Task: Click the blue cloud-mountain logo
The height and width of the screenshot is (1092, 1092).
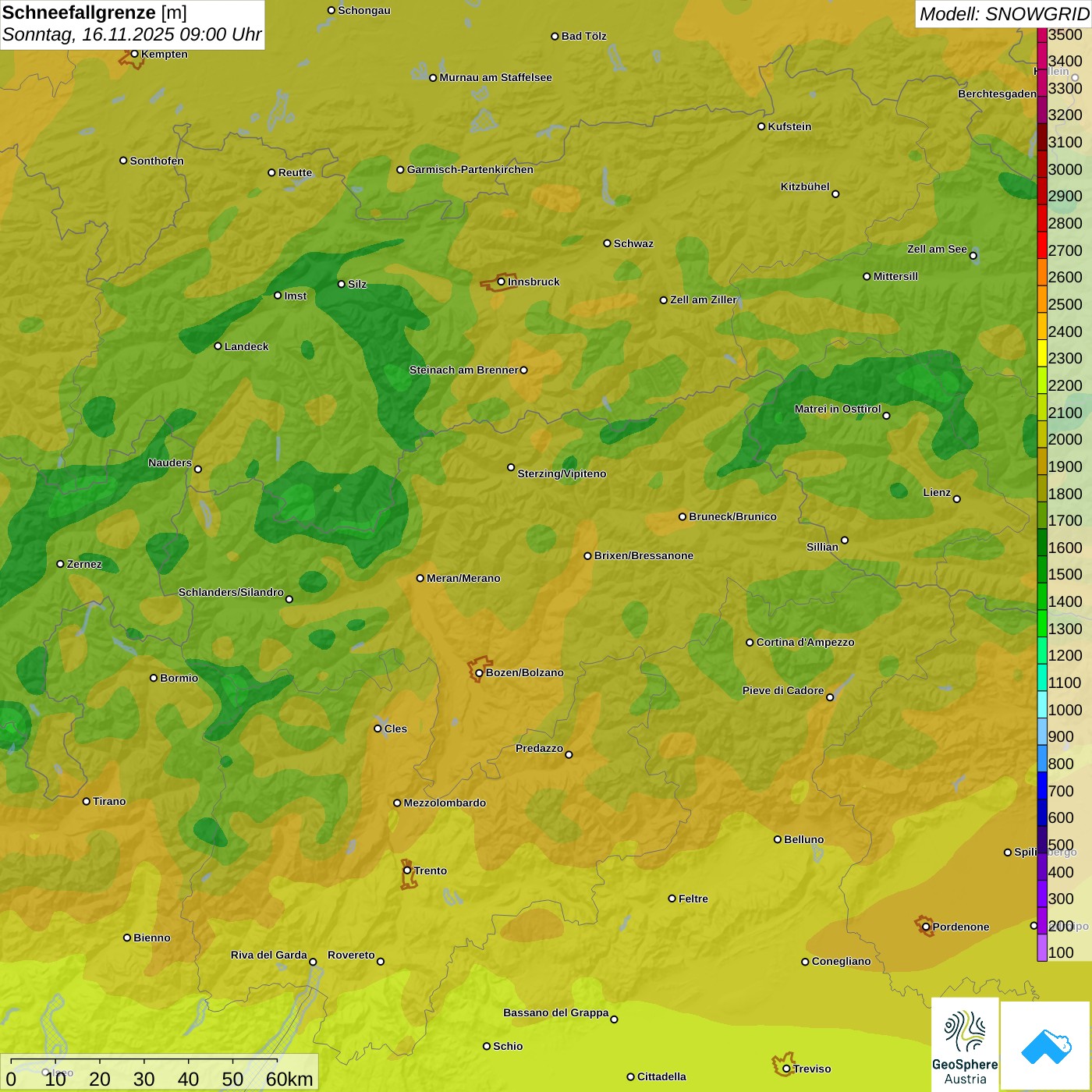Action: click(x=1046, y=1045)
